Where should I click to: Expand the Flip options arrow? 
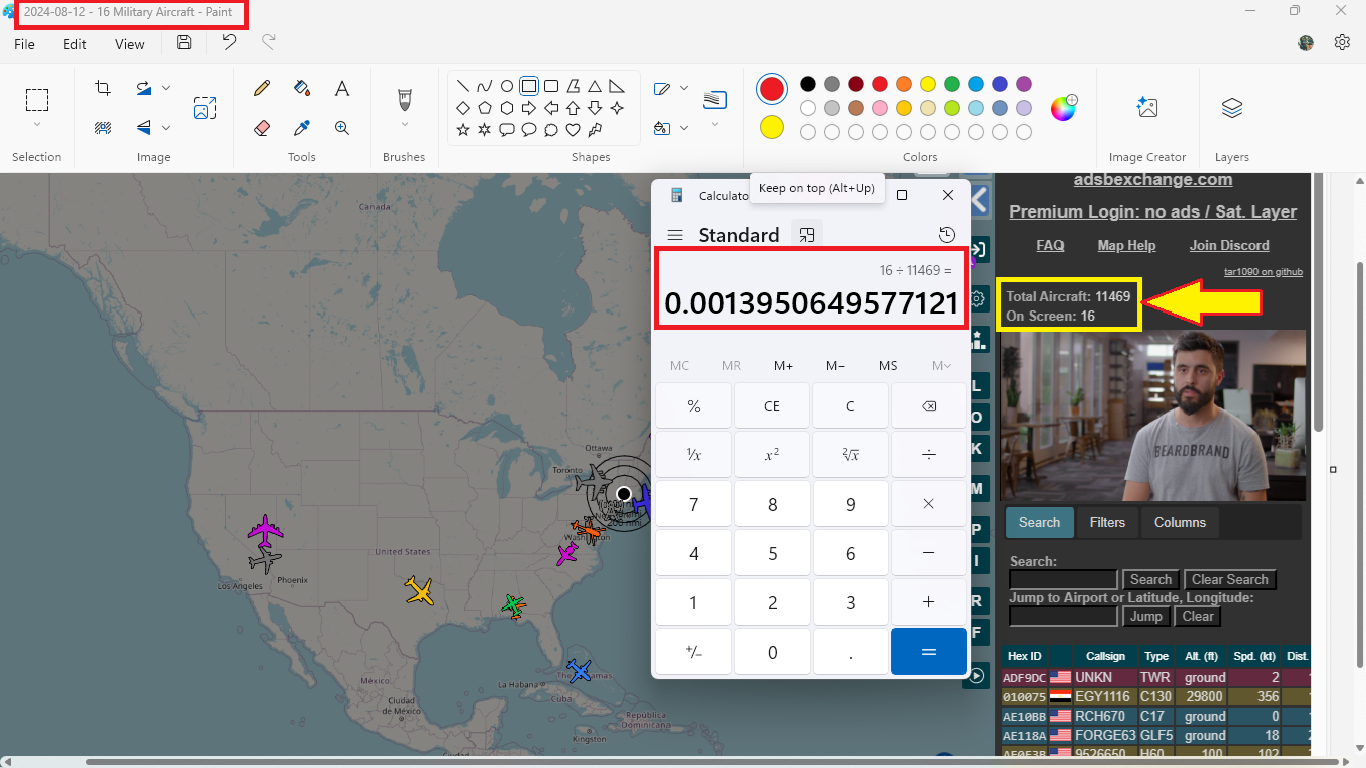click(166, 127)
